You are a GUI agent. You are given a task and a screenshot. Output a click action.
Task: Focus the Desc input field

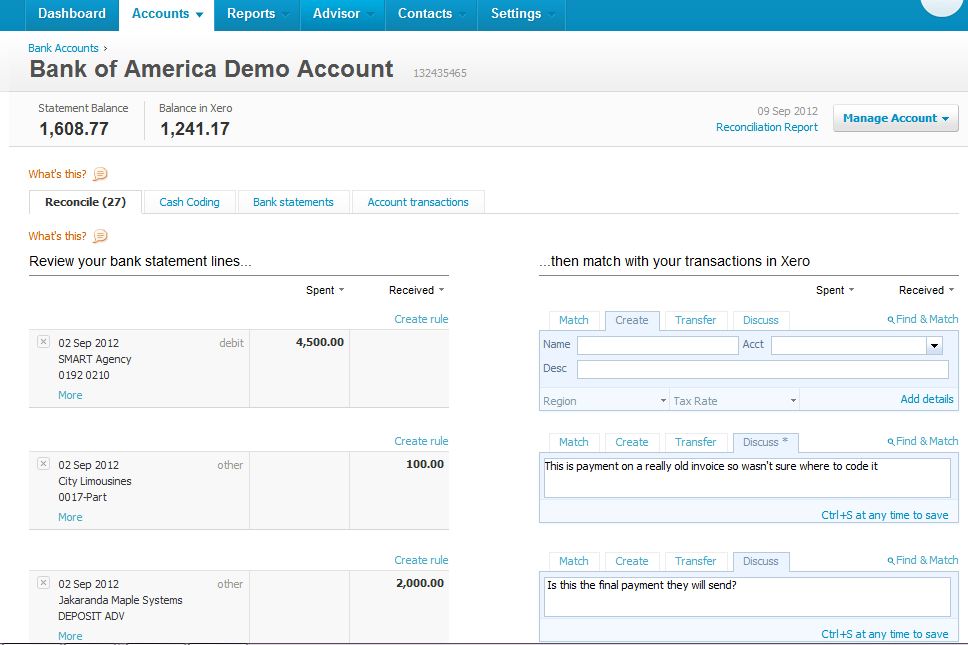[762, 370]
